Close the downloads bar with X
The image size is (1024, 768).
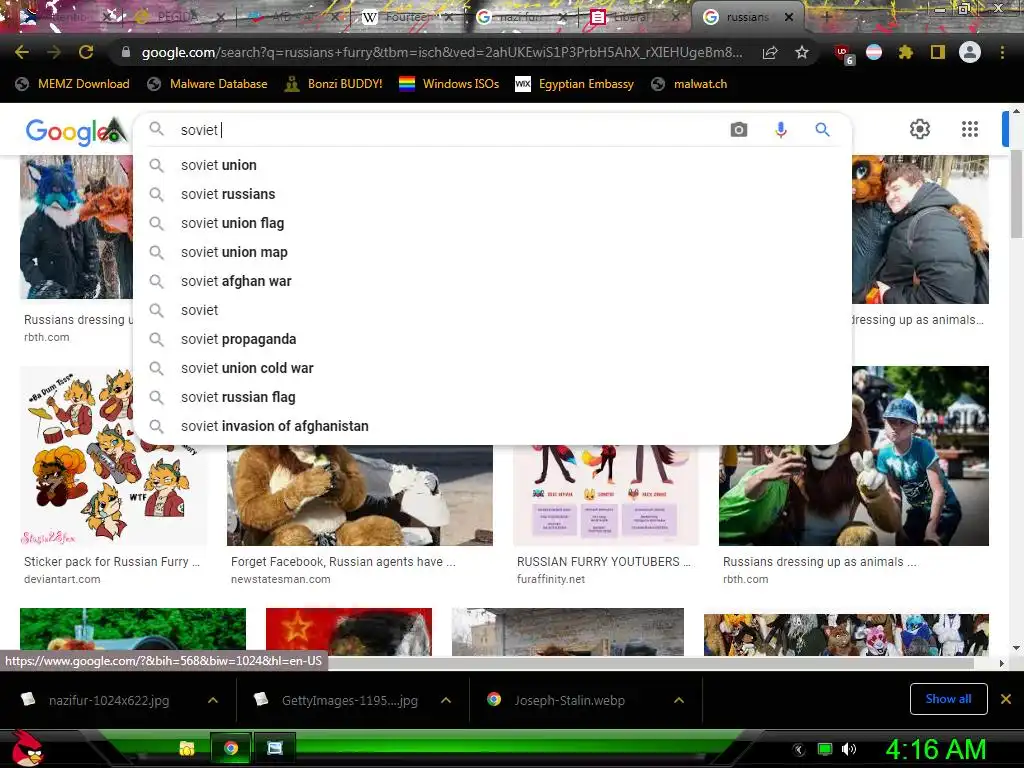(x=1006, y=699)
